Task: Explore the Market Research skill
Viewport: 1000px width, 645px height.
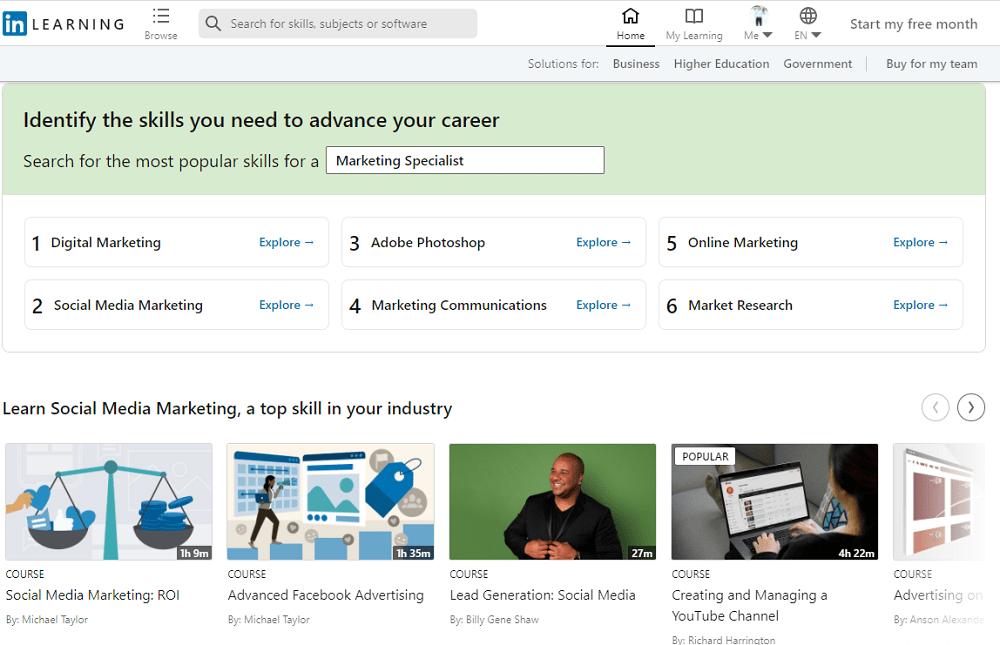Action: tap(921, 304)
